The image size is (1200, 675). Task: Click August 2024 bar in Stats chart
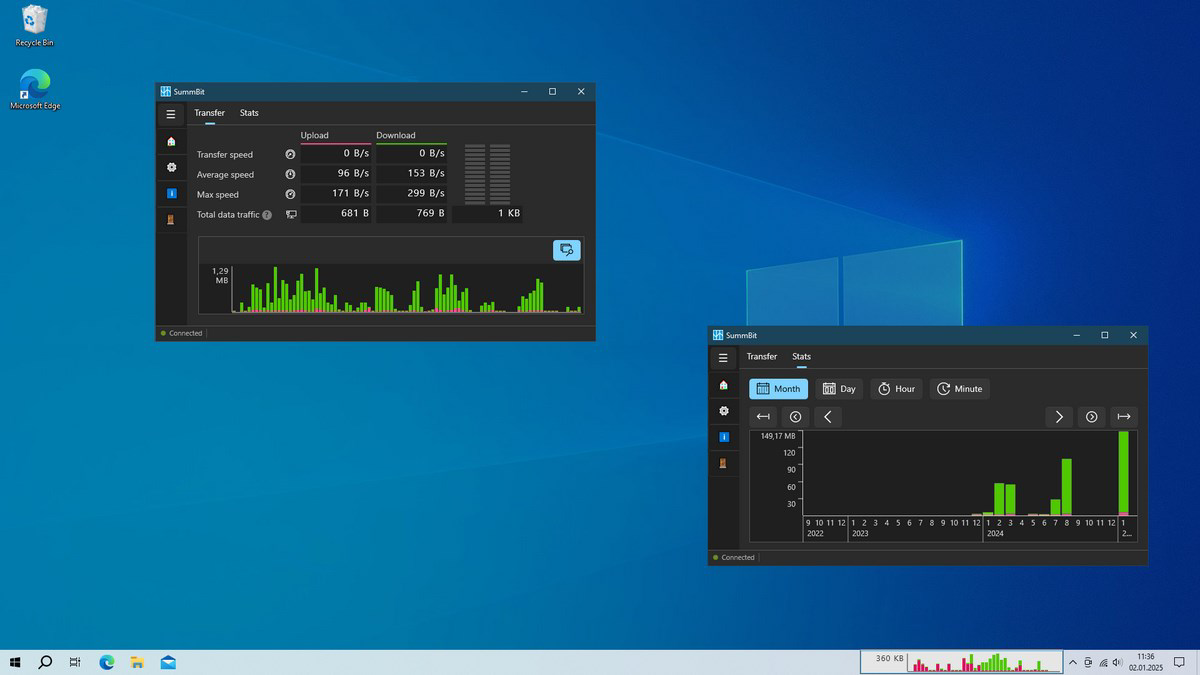[x=1067, y=487]
